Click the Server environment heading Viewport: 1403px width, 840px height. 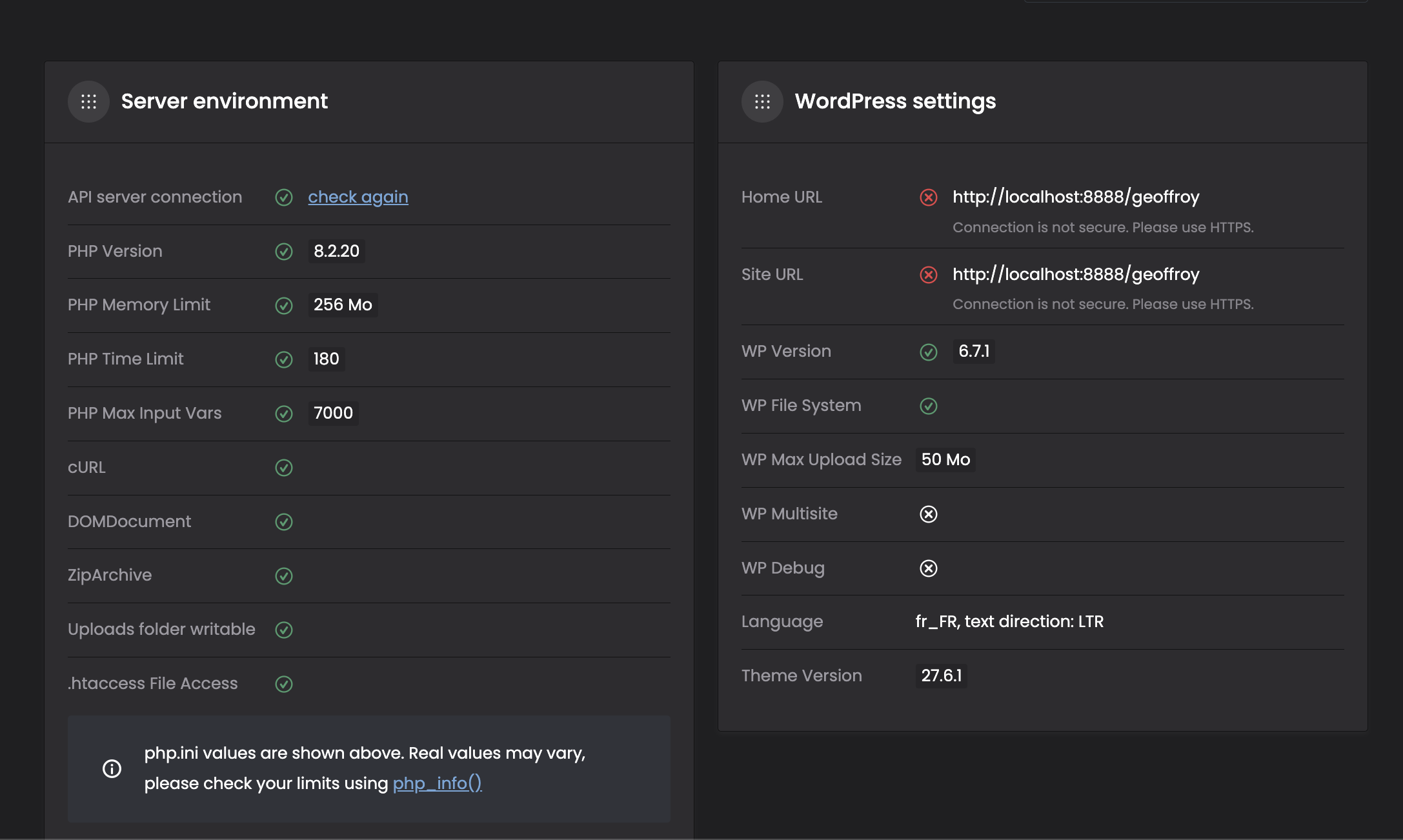point(225,101)
